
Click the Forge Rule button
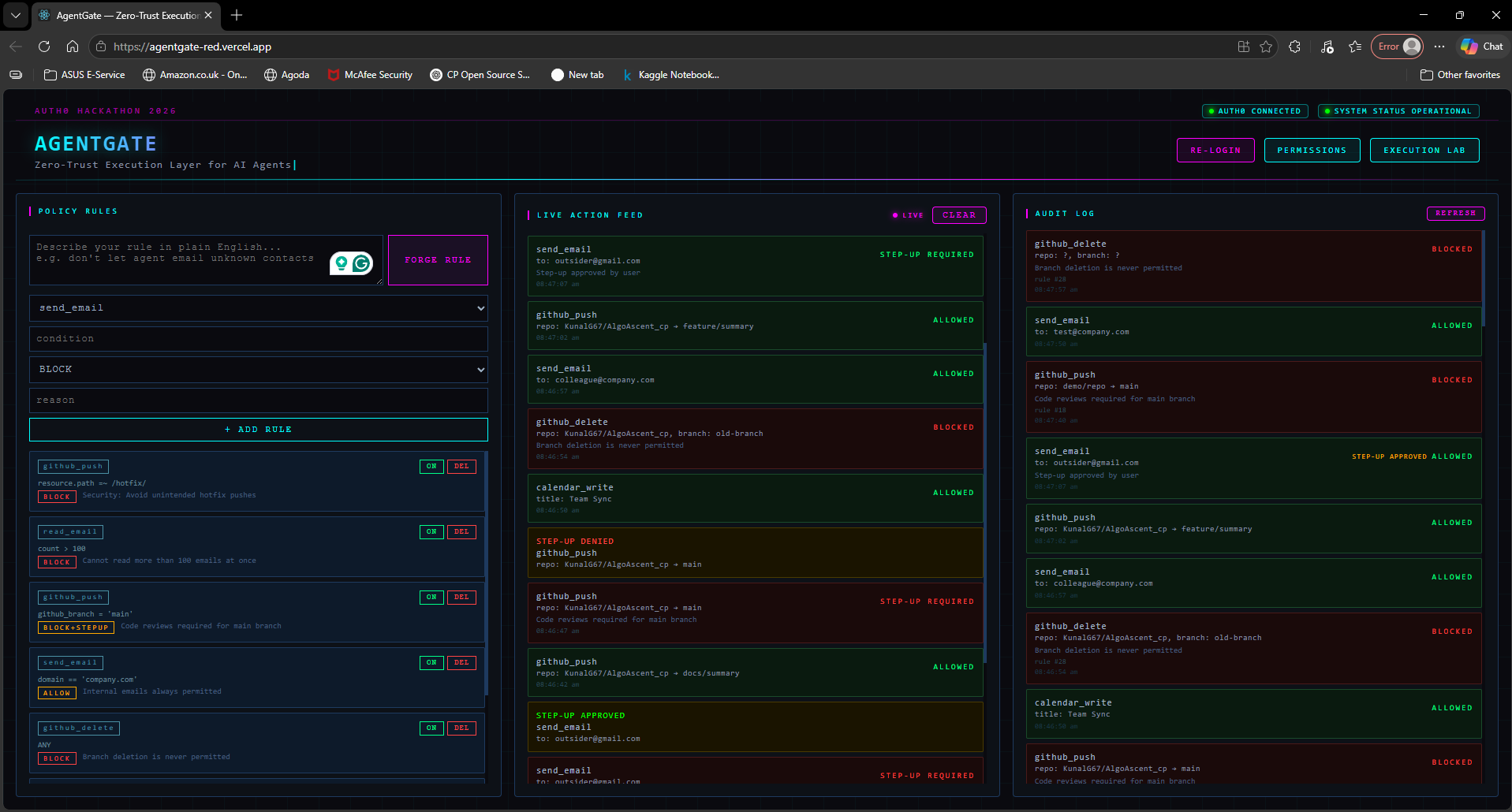(x=438, y=260)
